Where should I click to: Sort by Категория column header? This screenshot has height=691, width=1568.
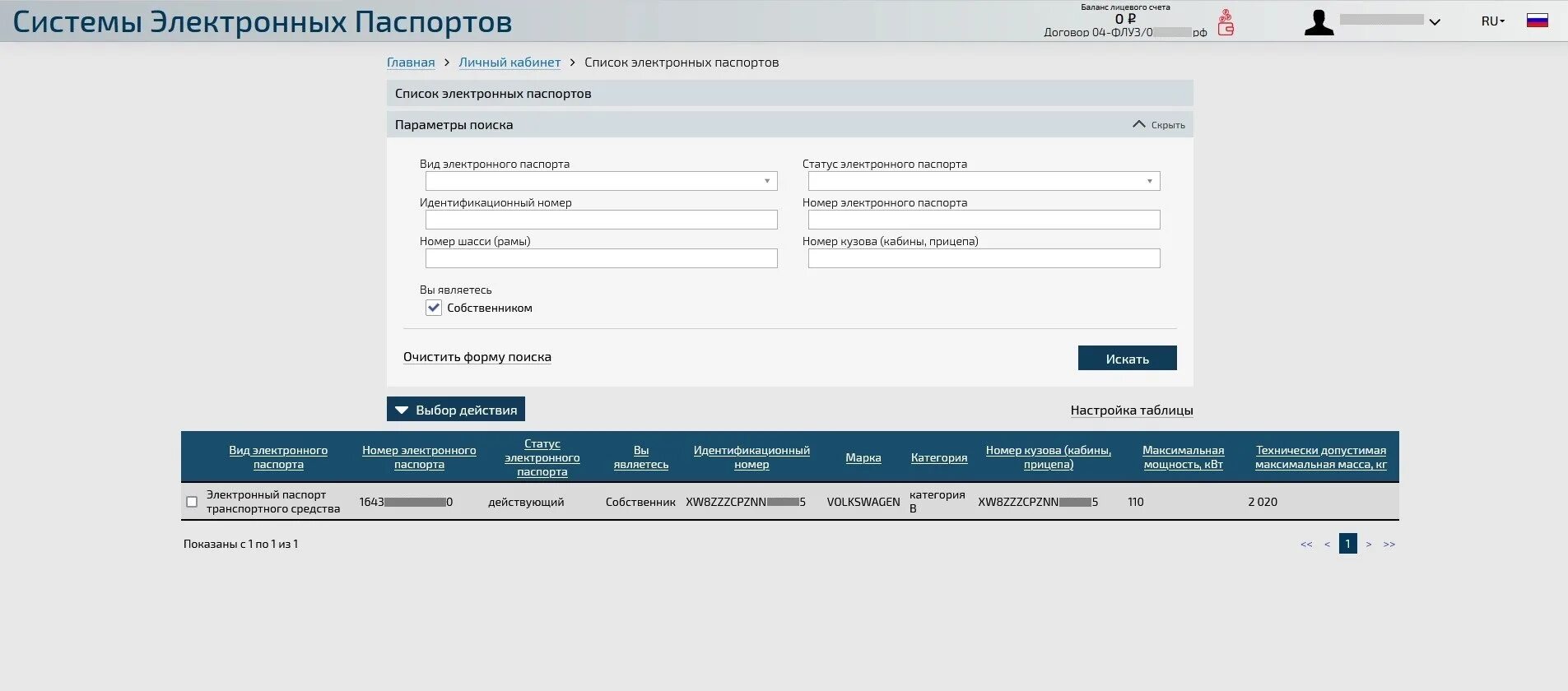[939, 457]
